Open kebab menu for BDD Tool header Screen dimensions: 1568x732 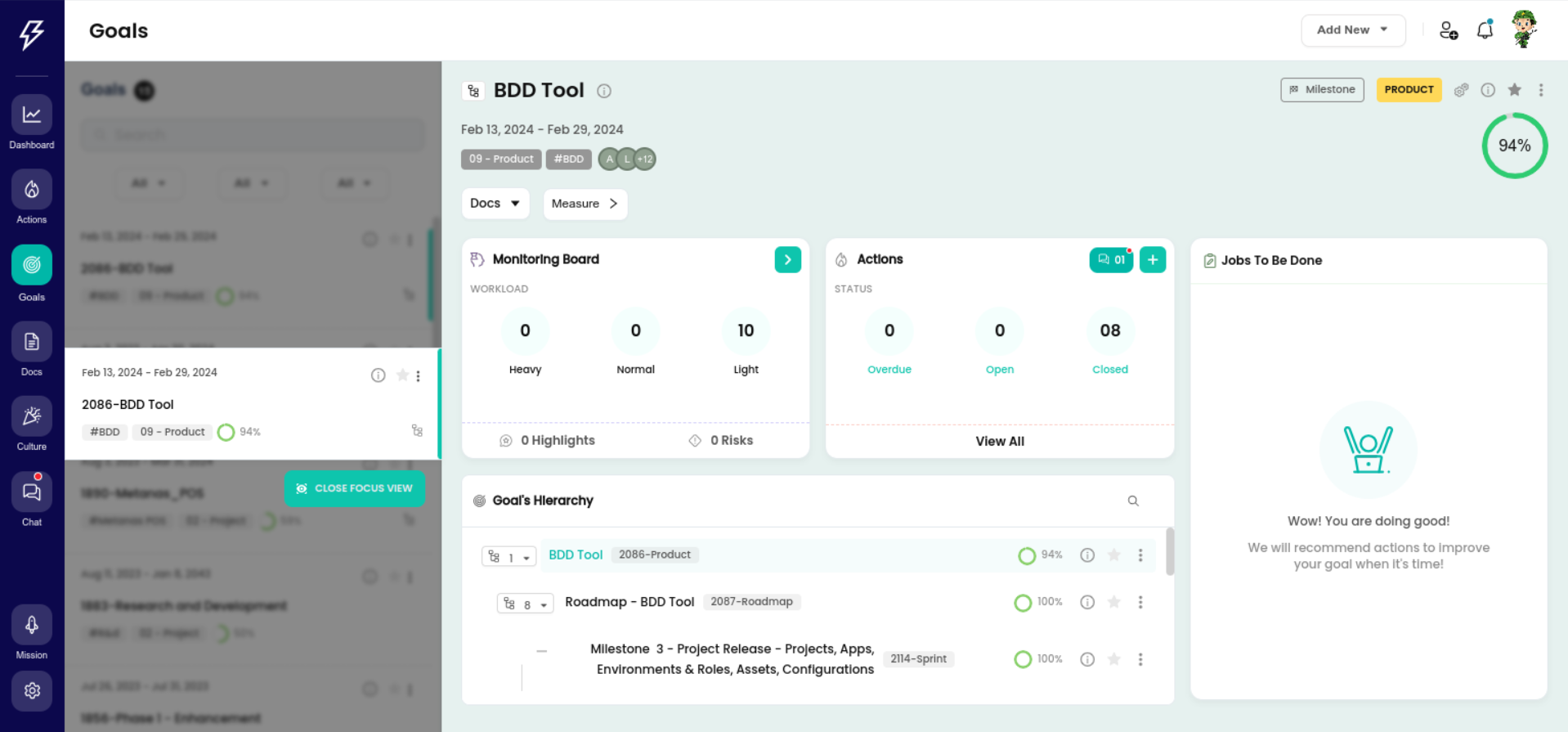coord(1541,90)
